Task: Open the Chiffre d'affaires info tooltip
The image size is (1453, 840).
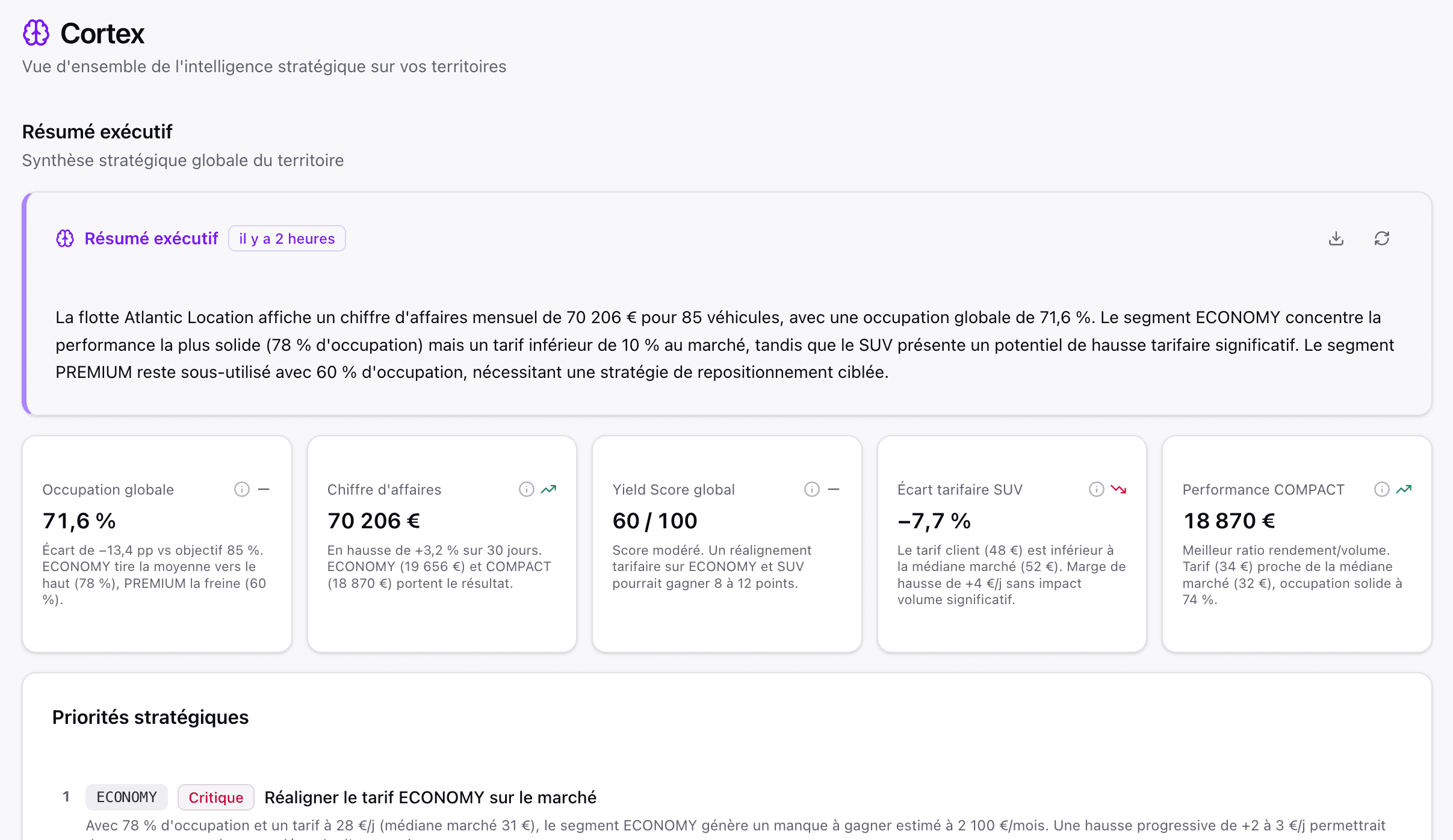Action: tap(527, 489)
